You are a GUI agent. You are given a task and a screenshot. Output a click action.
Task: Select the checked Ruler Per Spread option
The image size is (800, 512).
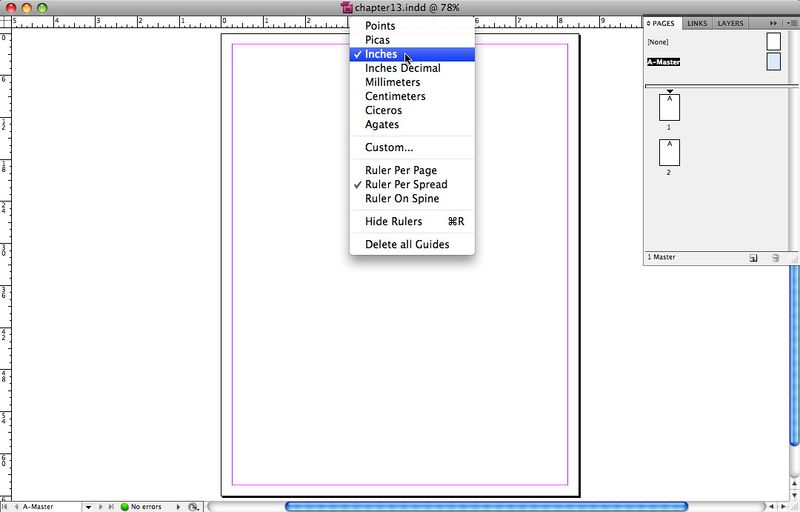click(405, 185)
